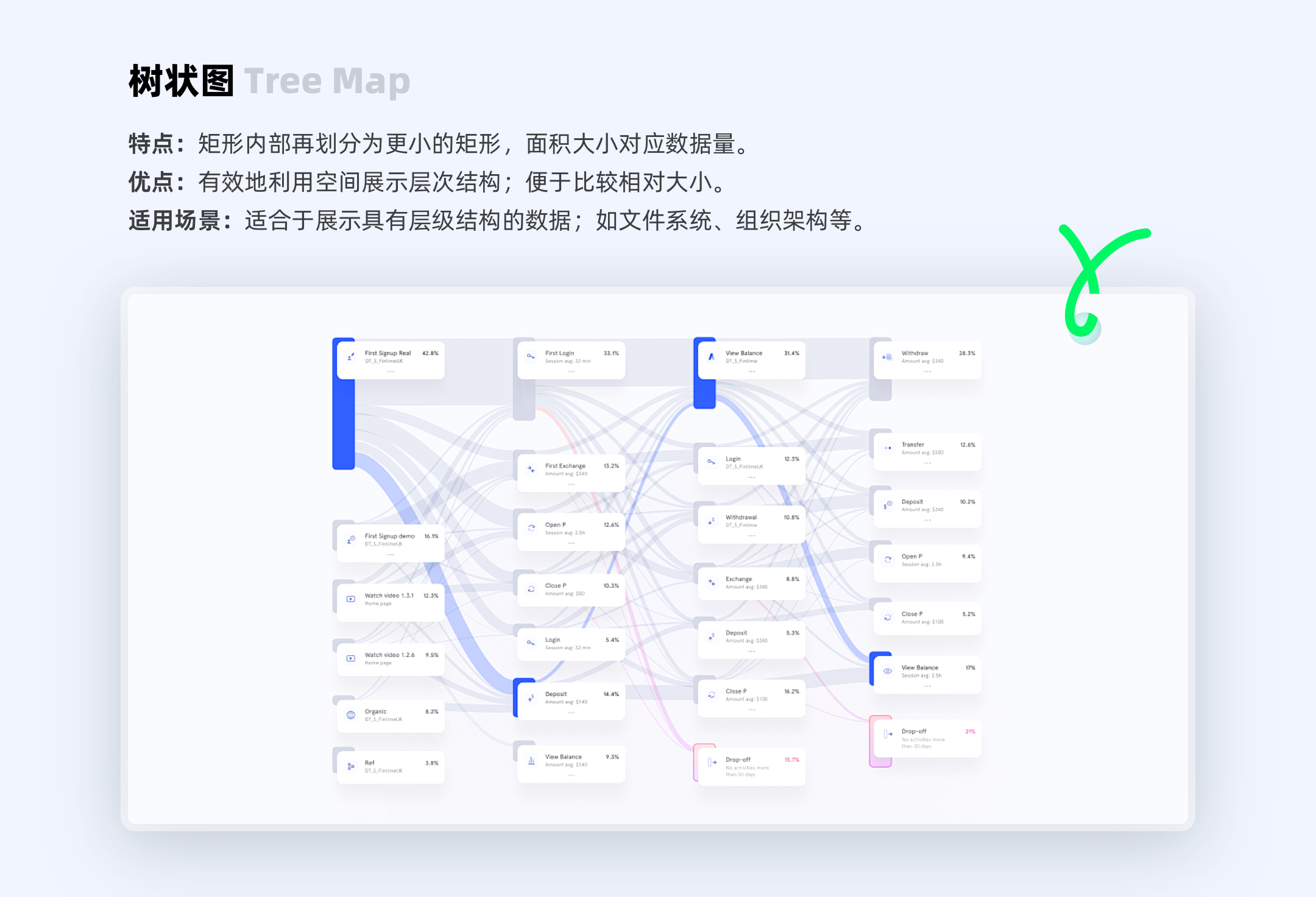Viewport: 1316px width, 897px height.
Task: Click the key icon on Login 5.4%
Action: click(x=531, y=643)
